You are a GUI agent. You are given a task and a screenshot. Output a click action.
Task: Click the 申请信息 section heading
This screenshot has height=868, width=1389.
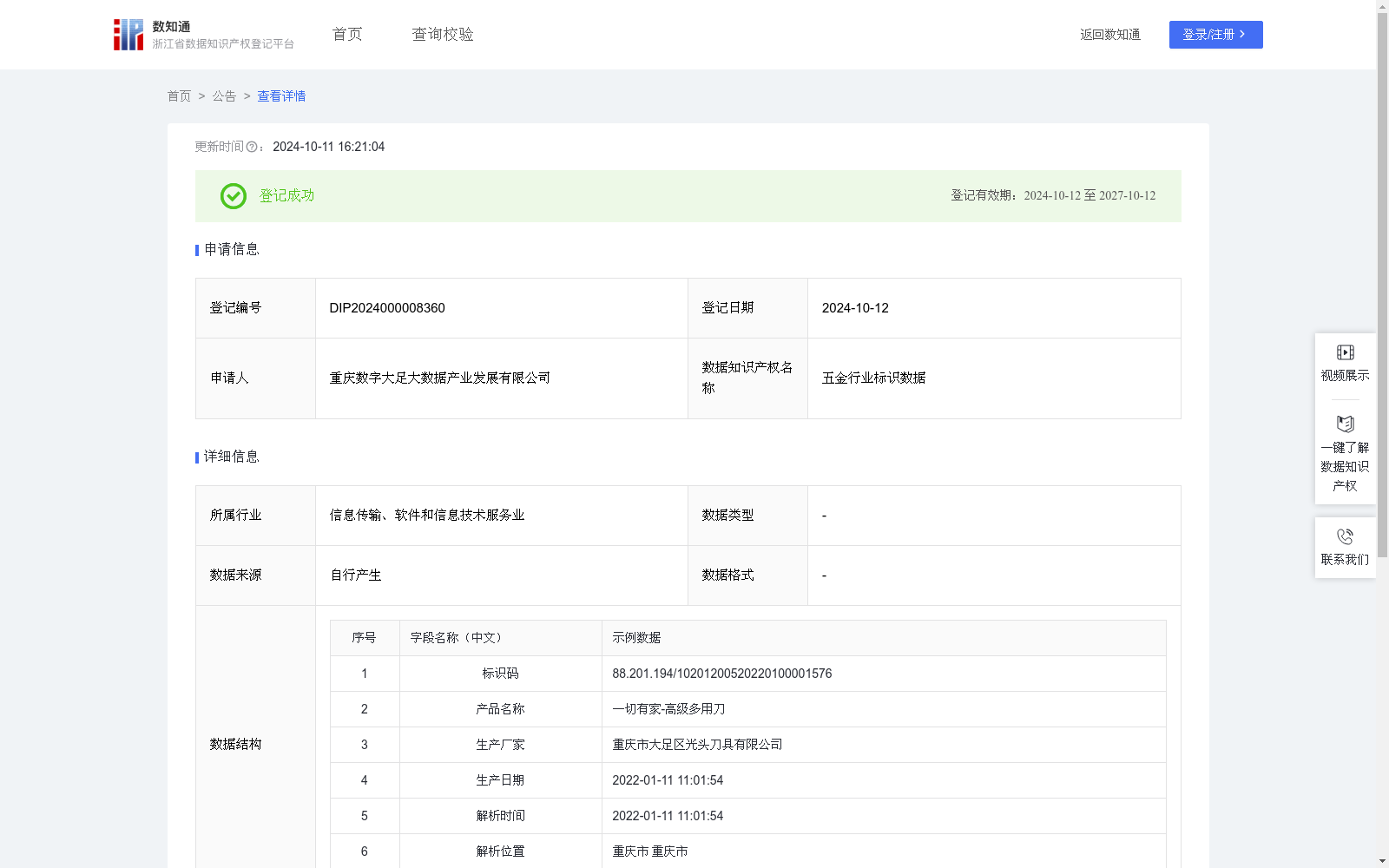pyautogui.click(x=232, y=250)
